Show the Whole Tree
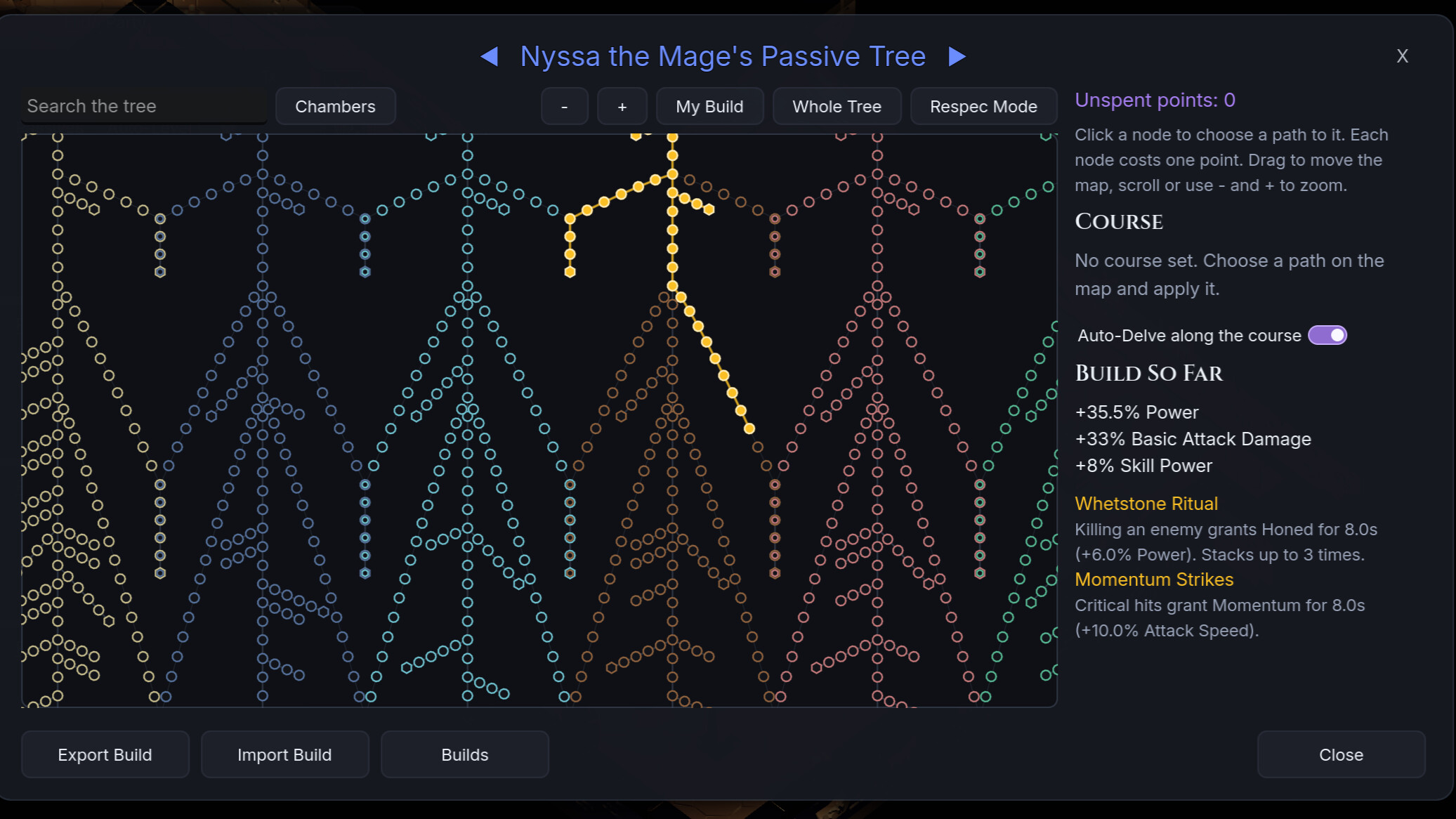Viewport: 1456px width, 819px height. click(x=837, y=107)
